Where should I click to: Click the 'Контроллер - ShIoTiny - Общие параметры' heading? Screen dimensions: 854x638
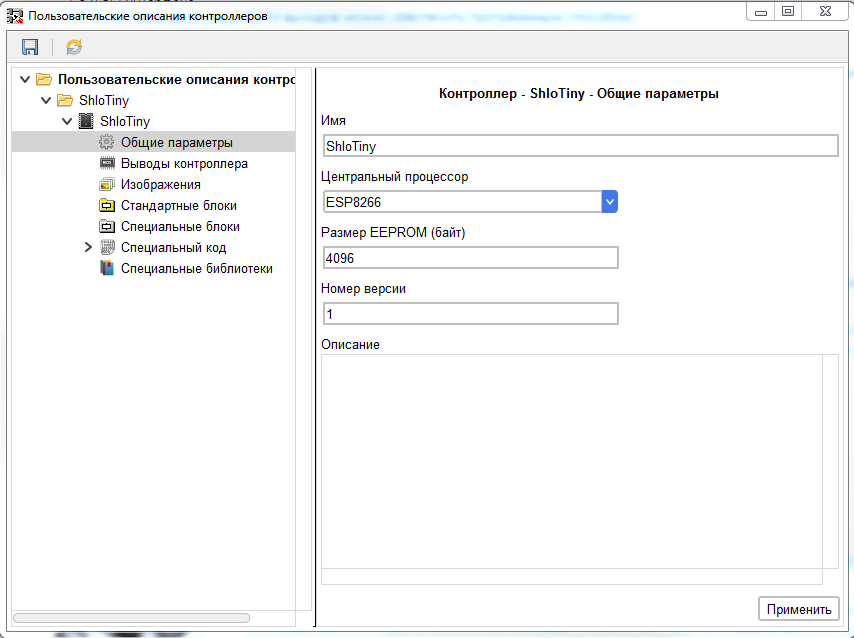(x=579, y=94)
